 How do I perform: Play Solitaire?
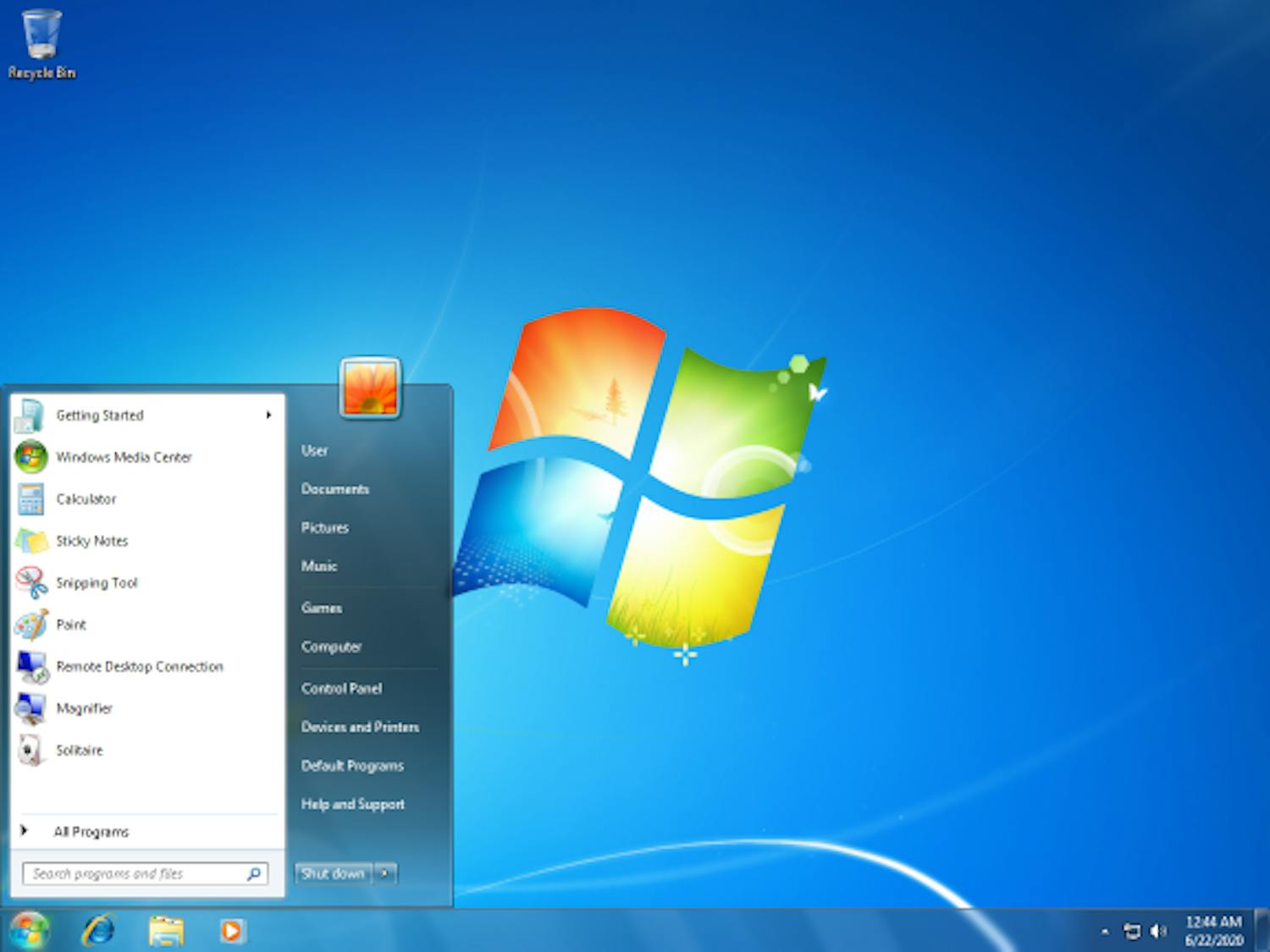(x=80, y=751)
